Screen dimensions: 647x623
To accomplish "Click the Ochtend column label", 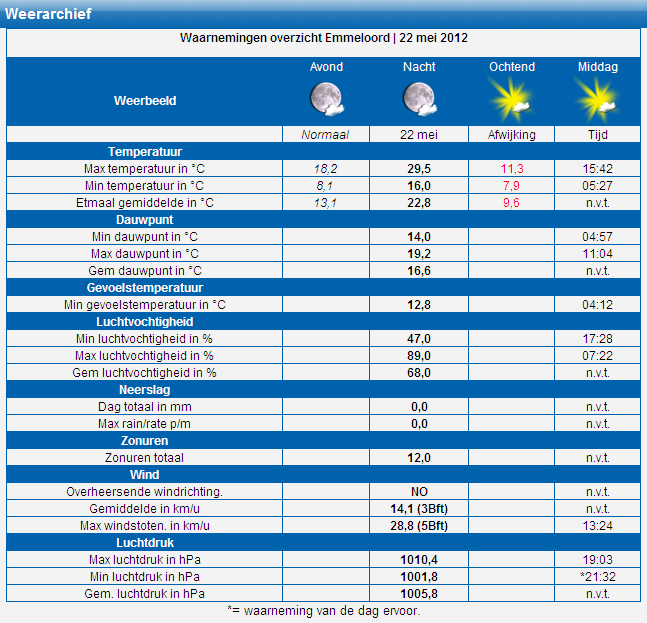I will 512,67.
